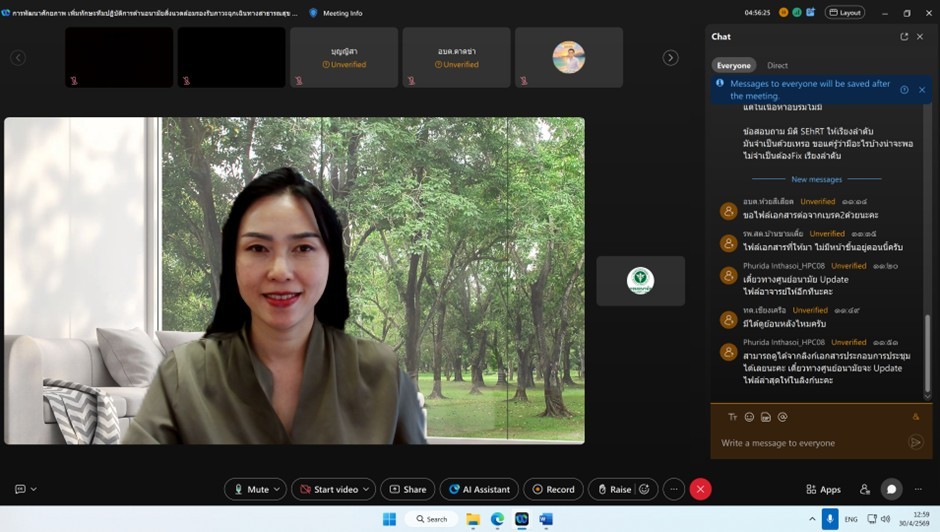Open more options ellipsis in toolbar

(674, 489)
